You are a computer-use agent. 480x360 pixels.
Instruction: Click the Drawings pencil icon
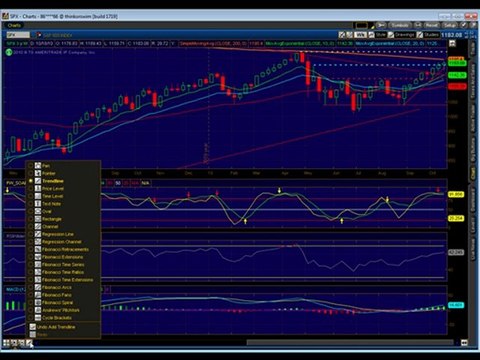coord(391,35)
